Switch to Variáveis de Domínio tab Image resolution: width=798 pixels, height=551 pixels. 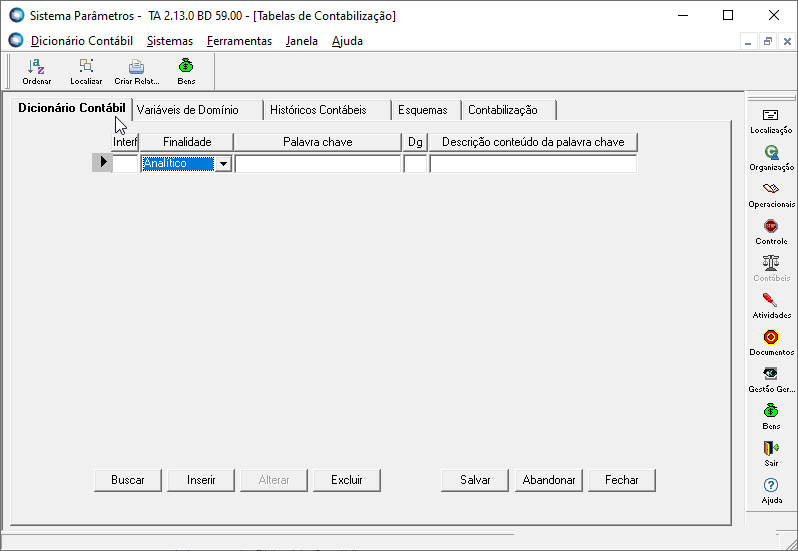pyautogui.click(x=198, y=110)
